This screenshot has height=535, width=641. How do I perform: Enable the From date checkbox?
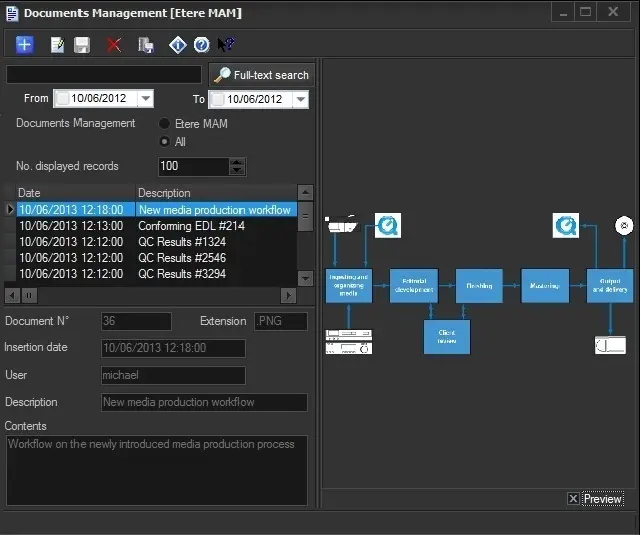click(64, 99)
